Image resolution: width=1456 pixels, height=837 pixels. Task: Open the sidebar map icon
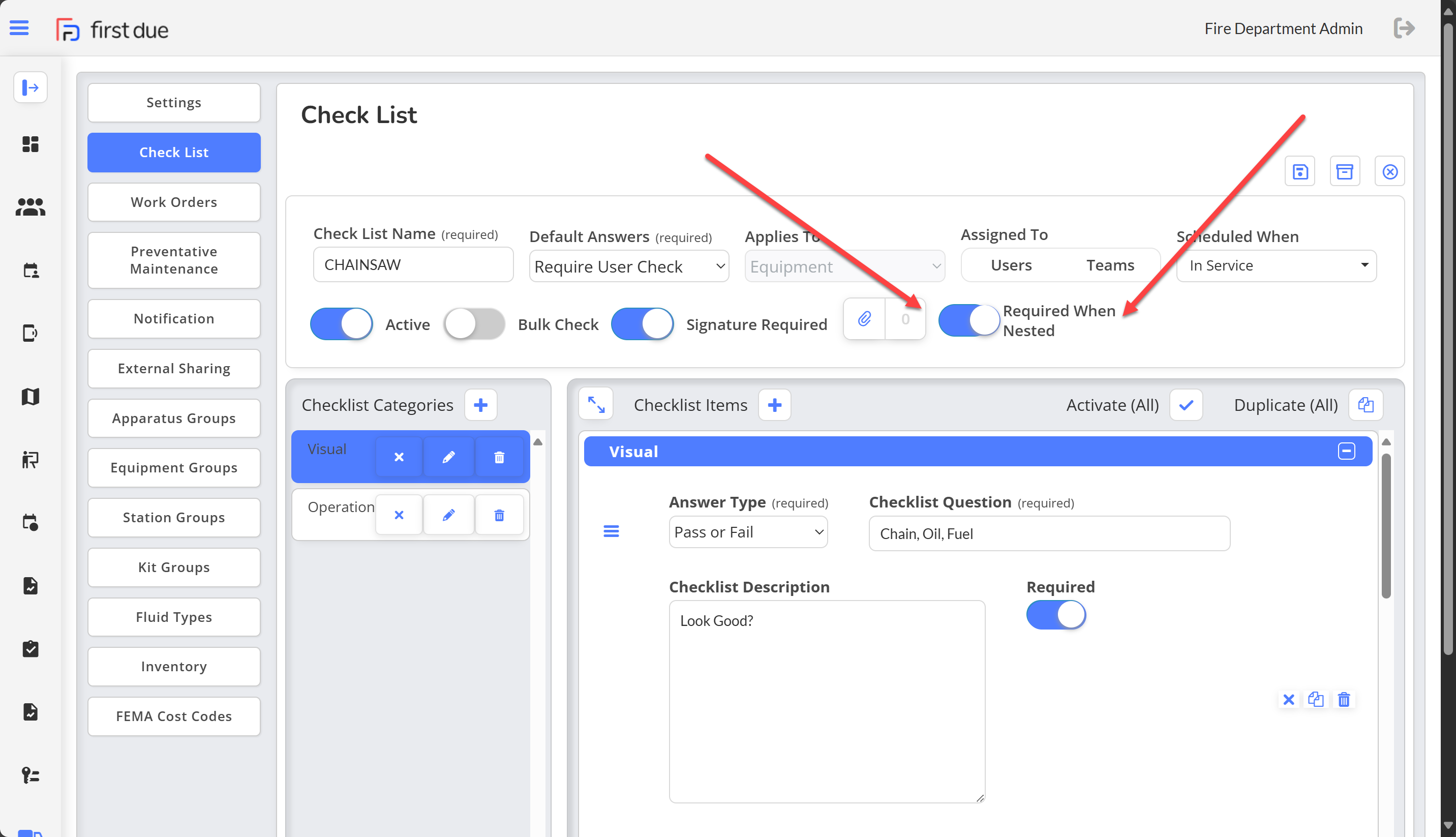[31, 397]
